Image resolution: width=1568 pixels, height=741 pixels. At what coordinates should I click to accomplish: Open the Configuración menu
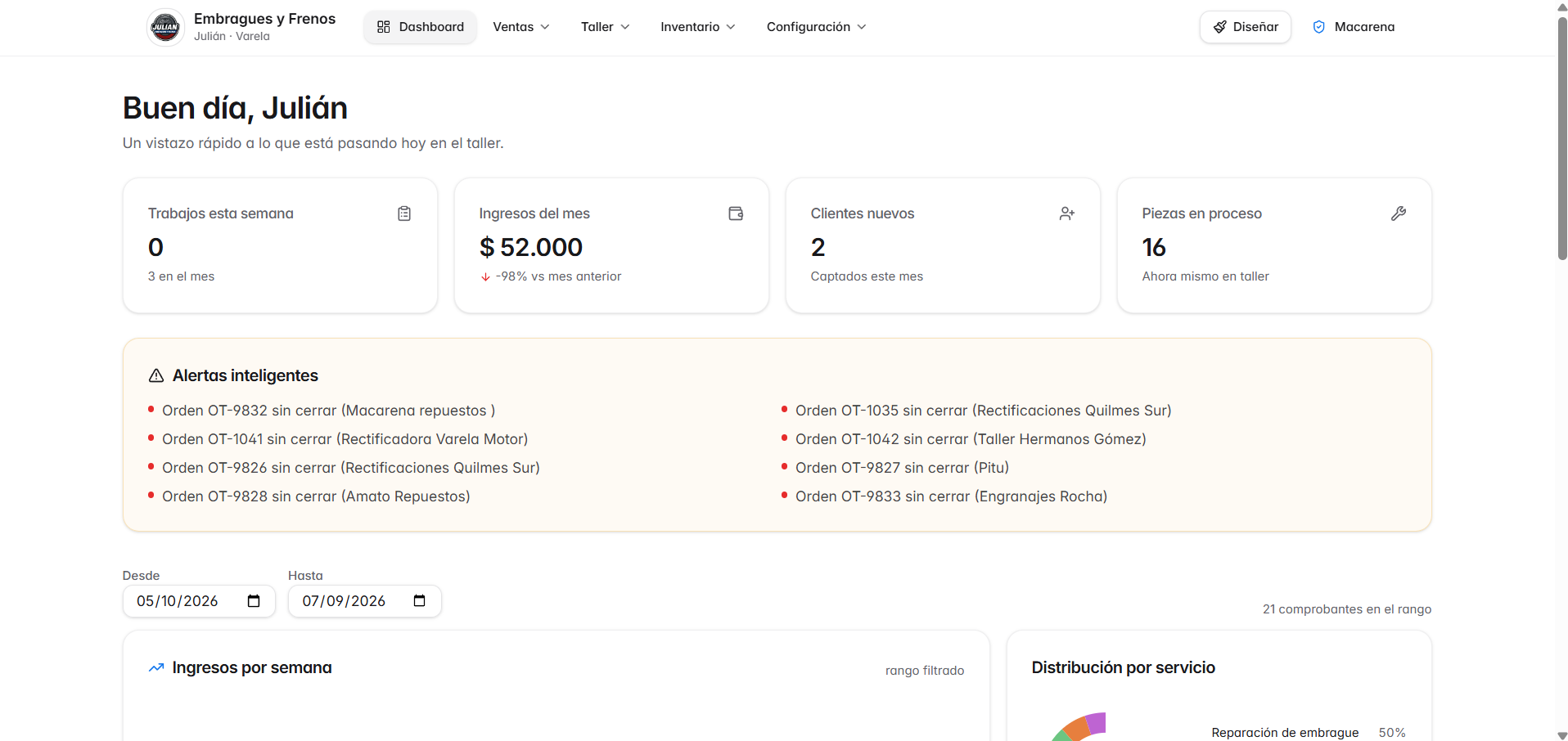tap(816, 27)
